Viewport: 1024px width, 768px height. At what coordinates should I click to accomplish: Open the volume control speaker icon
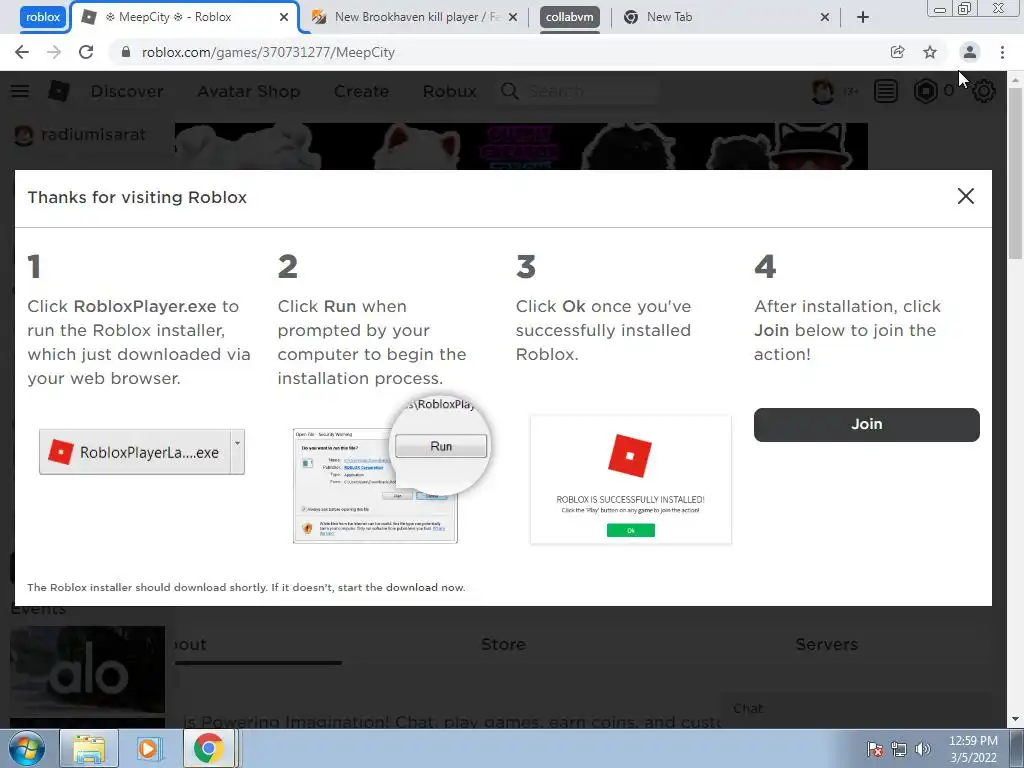point(923,749)
